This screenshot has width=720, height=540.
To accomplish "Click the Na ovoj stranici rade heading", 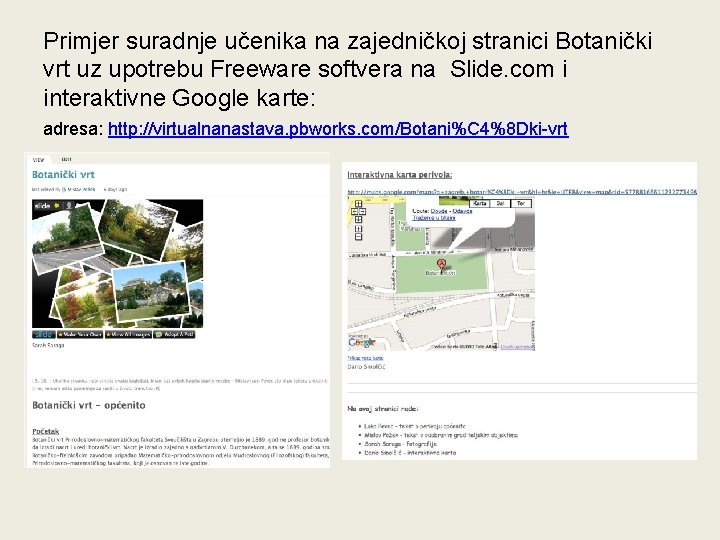I will (383, 409).
